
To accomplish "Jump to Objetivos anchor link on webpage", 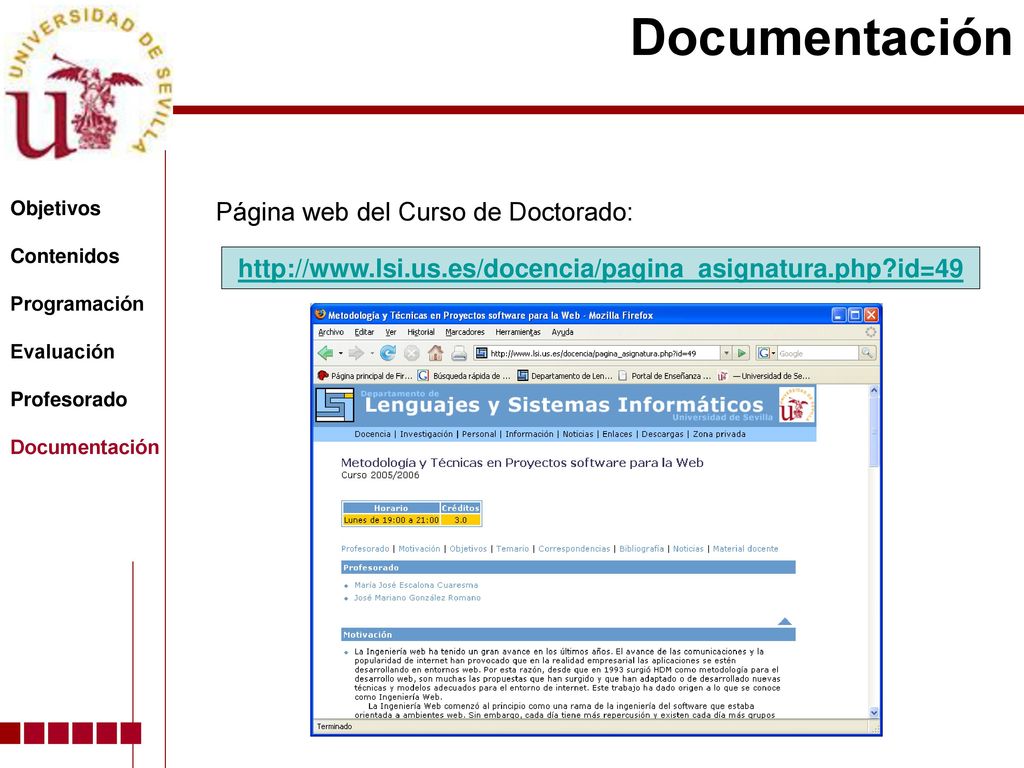I will (x=468, y=549).
